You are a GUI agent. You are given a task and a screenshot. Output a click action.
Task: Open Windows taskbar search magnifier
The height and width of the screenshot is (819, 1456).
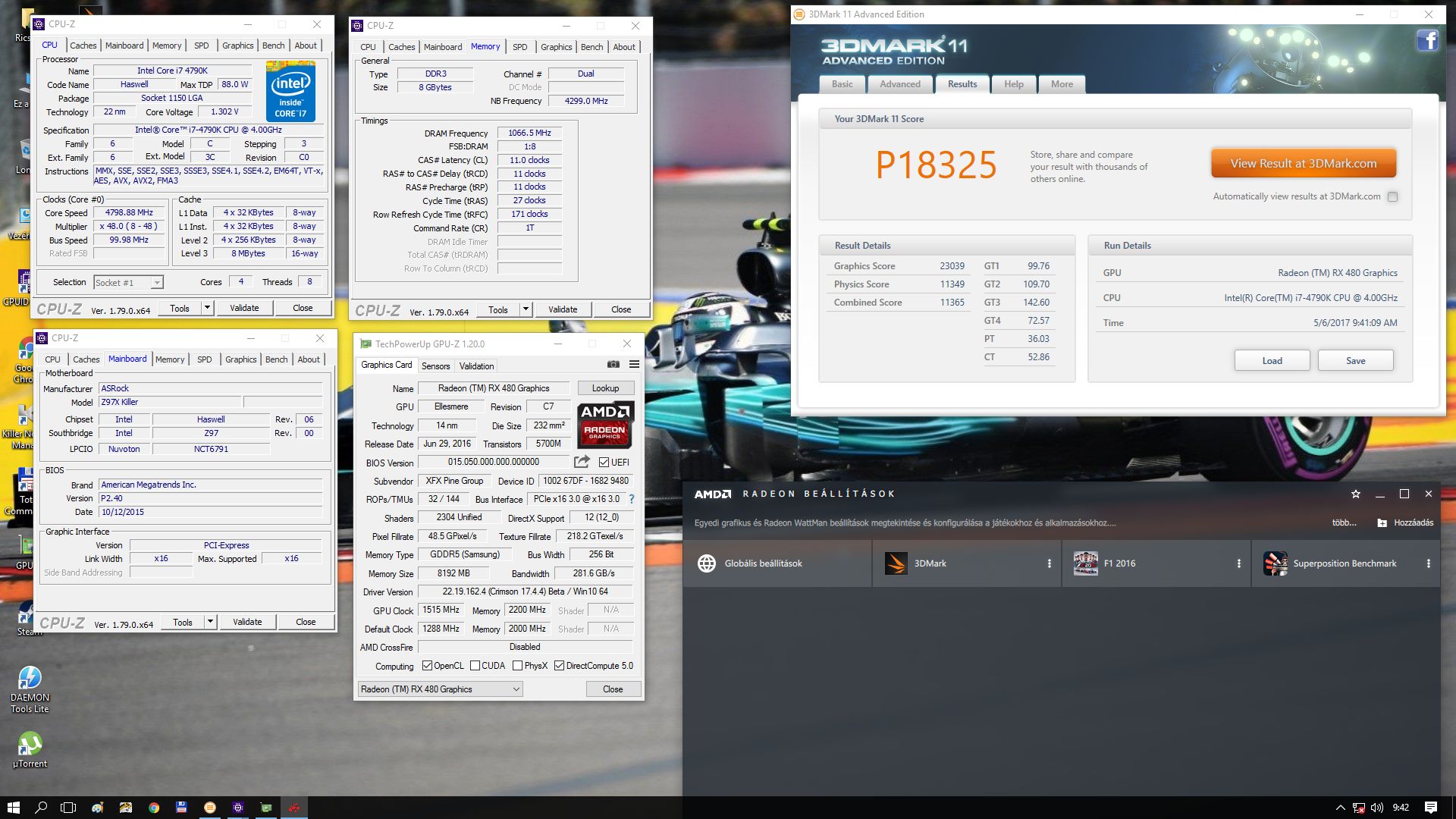tap(41, 808)
